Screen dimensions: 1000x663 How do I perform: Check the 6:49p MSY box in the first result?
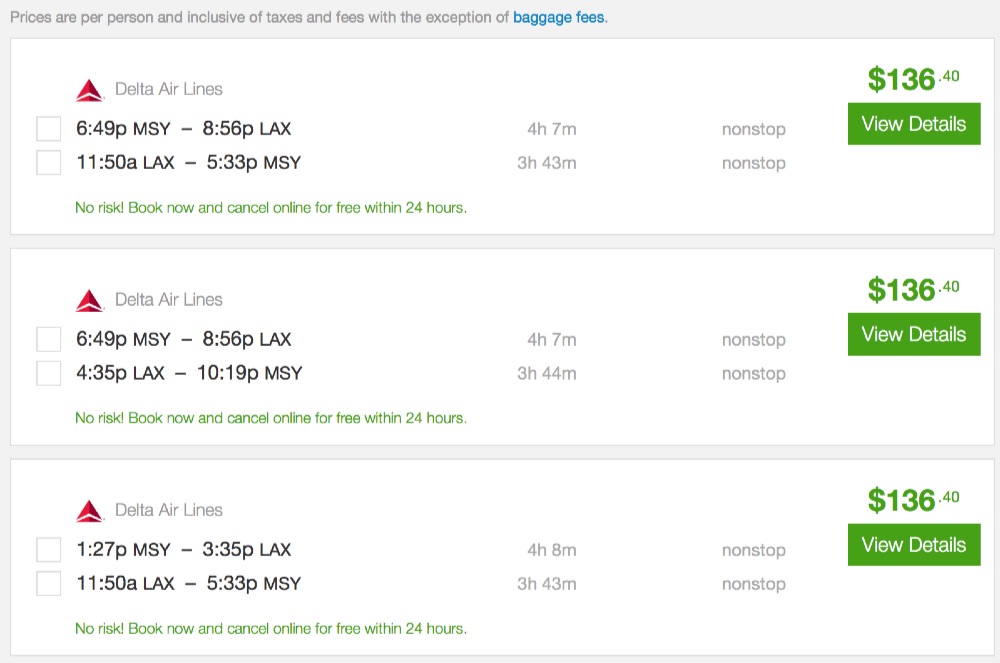49,129
